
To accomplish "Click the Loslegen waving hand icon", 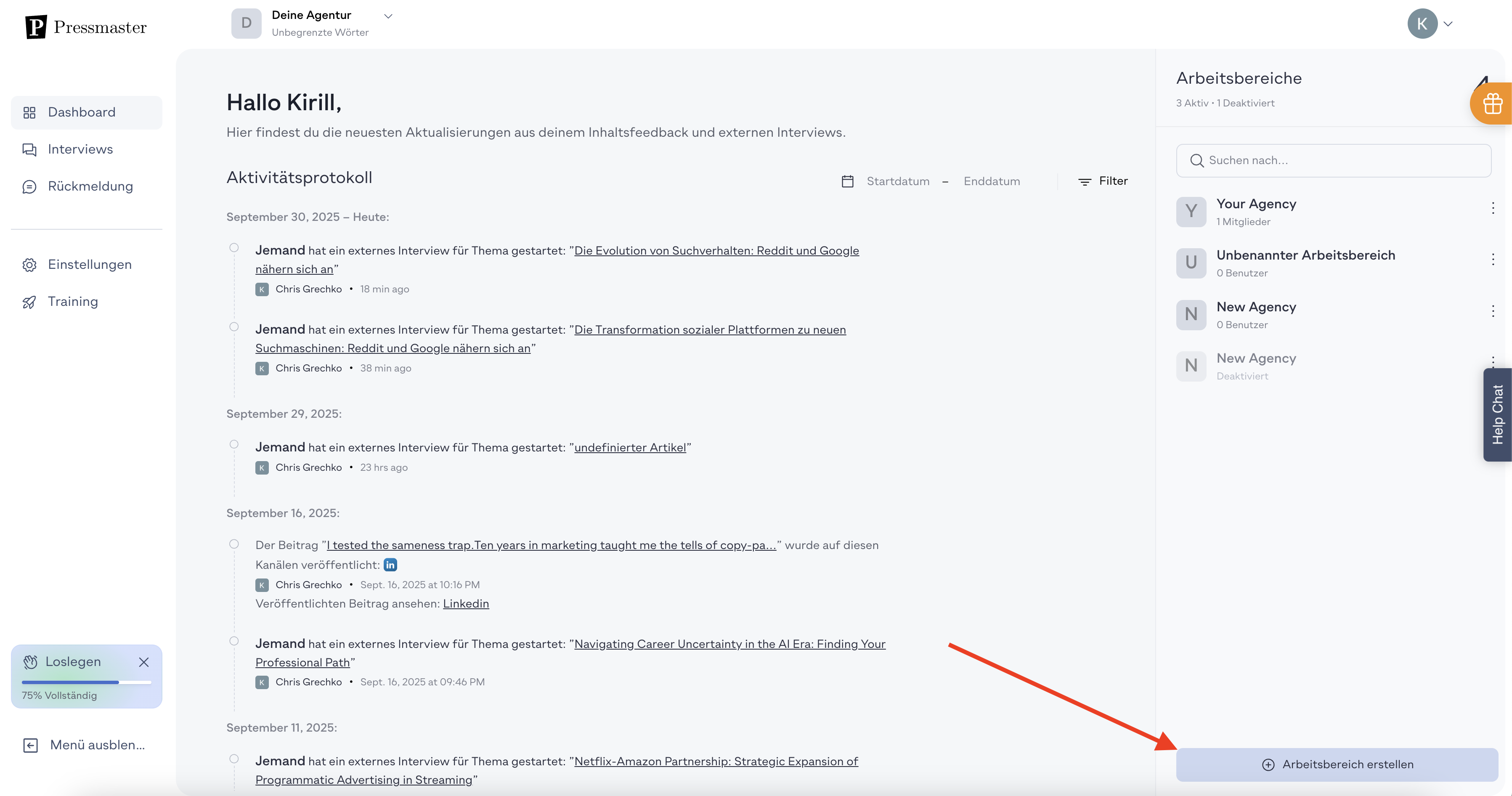I will point(31,662).
